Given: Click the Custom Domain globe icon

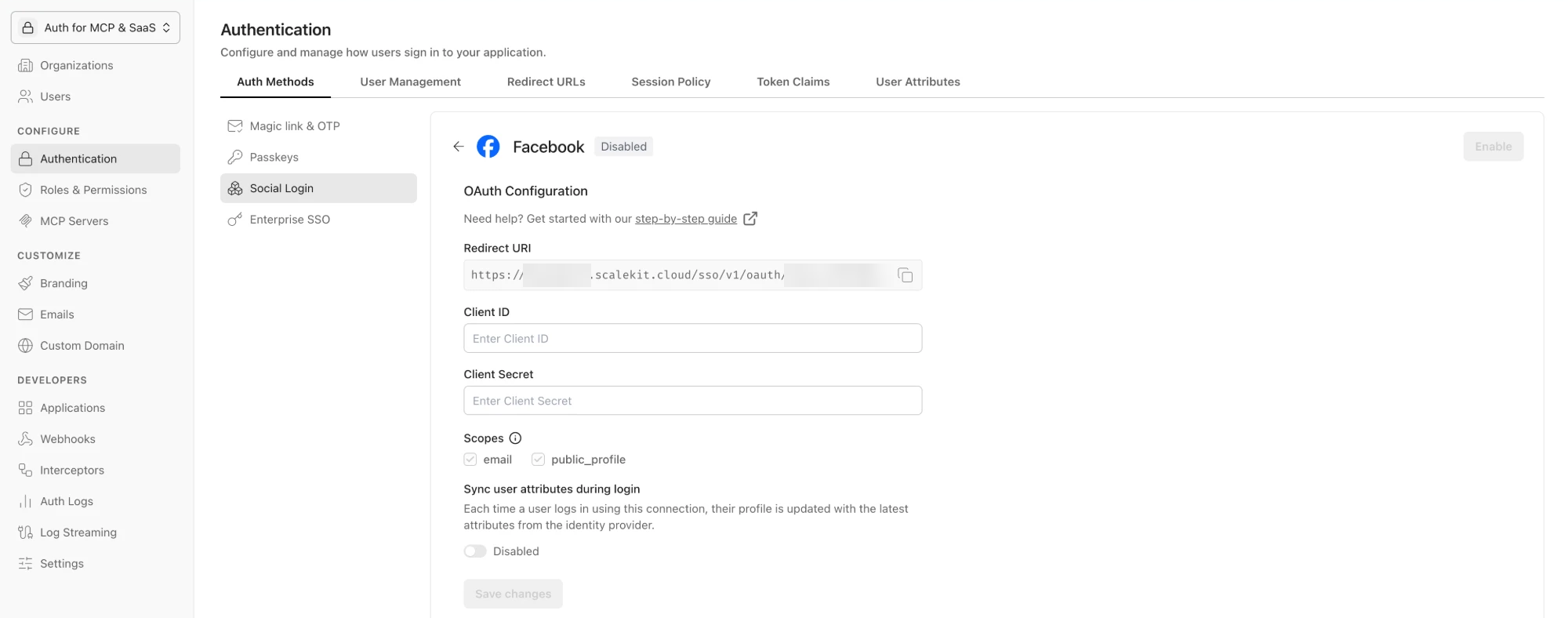Looking at the screenshot, I should point(26,346).
